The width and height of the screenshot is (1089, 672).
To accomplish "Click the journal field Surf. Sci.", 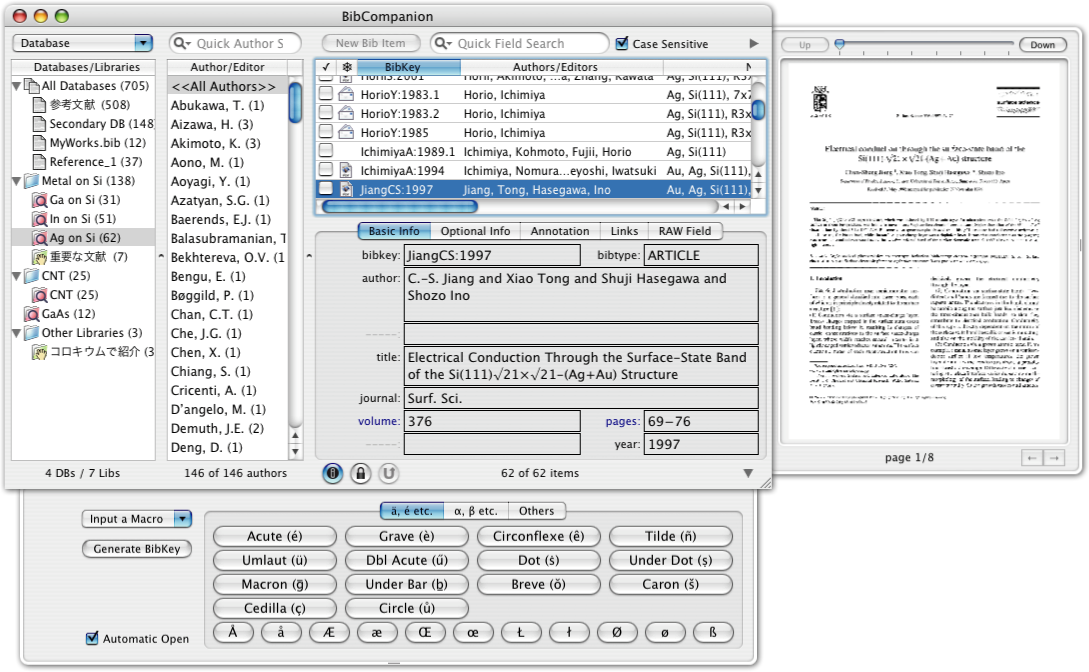I will pos(581,398).
